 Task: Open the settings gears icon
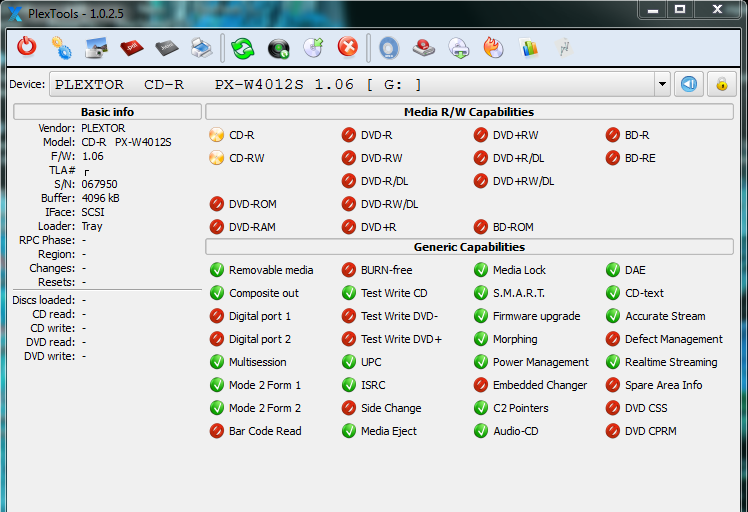pos(62,48)
